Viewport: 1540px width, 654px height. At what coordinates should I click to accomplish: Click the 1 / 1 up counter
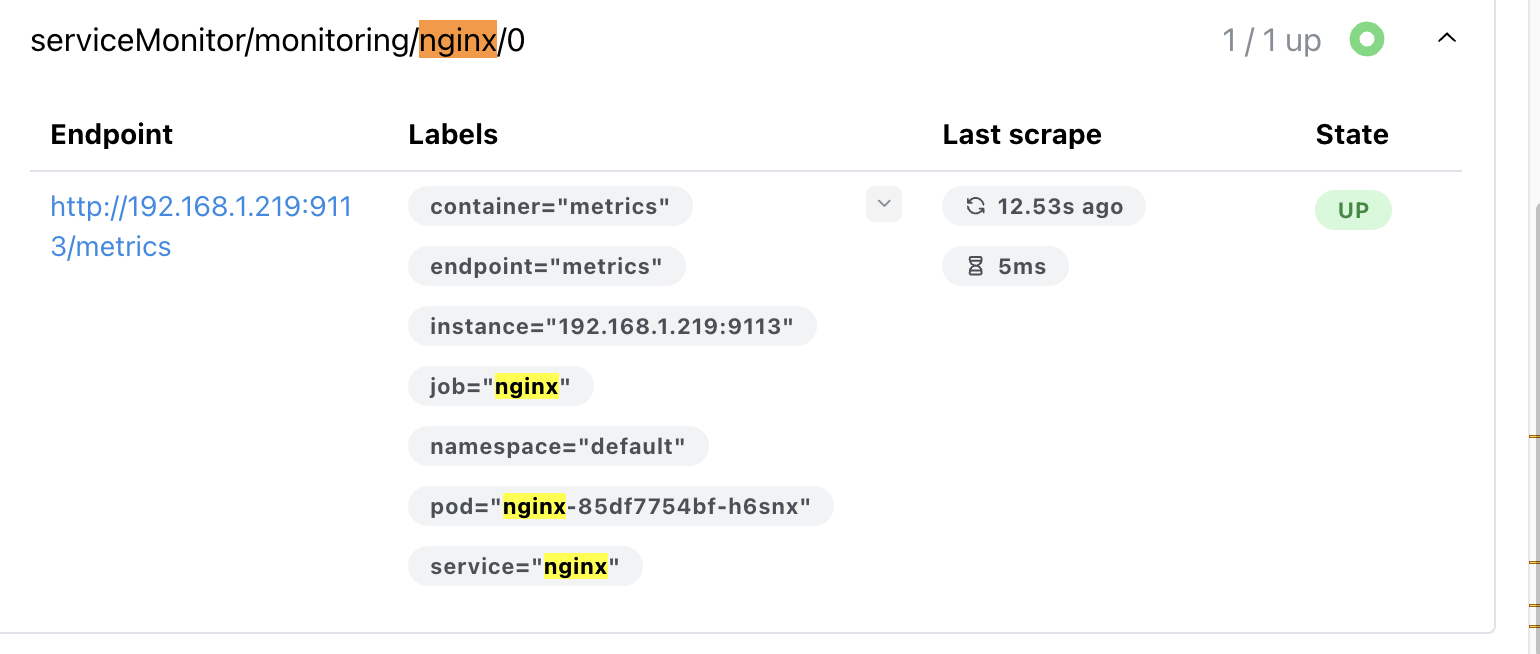[x=1272, y=41]
